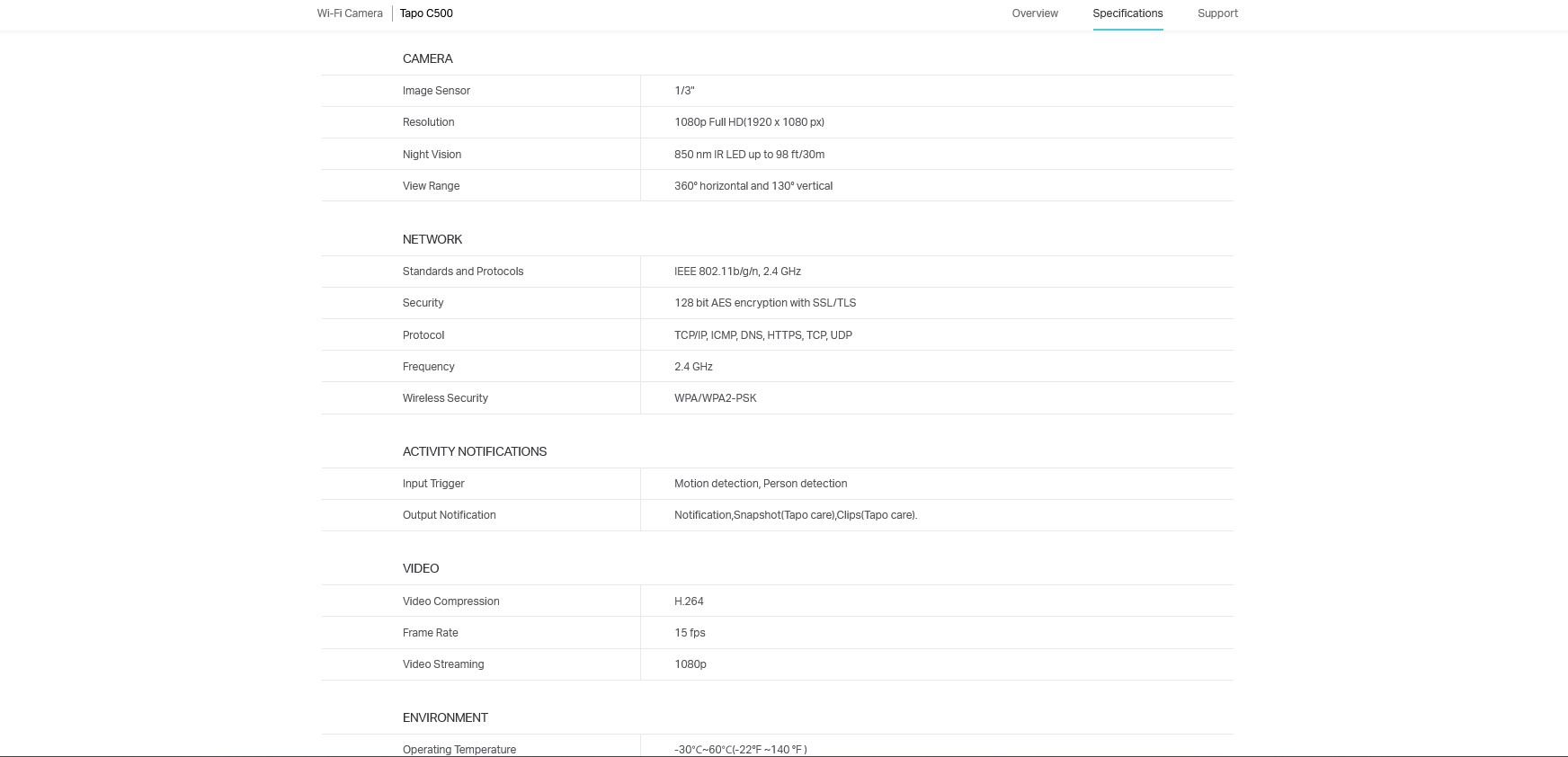1568x757 pixels.
Task: Click the NETWORK section heading
Action: [x=432, y=239]
